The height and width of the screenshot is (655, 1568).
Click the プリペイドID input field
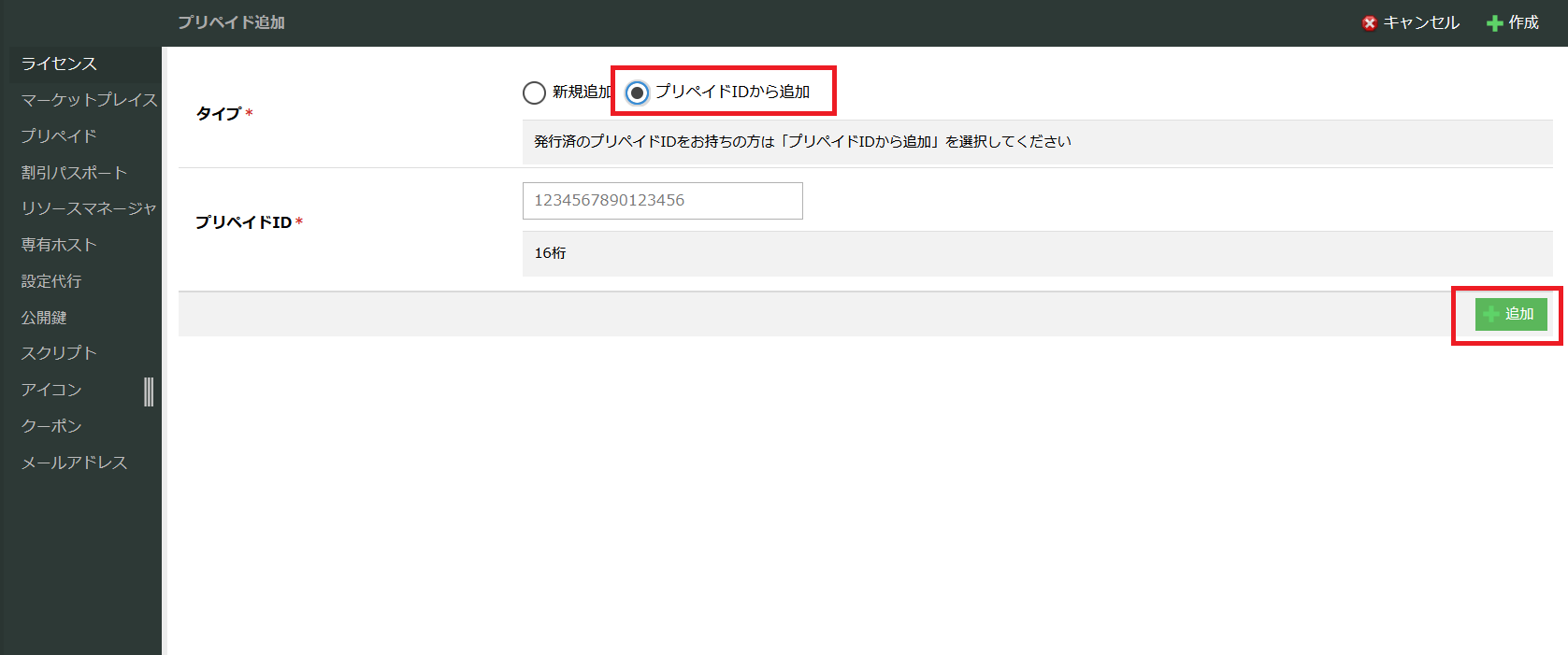tap(662, 201)
